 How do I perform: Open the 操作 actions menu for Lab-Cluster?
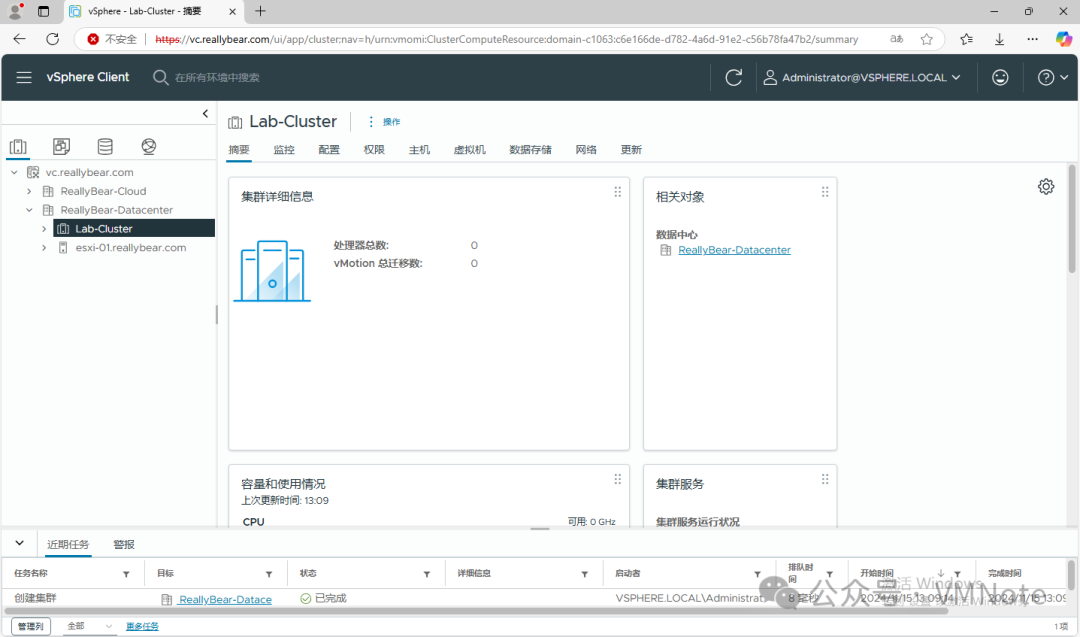(384, 122)
